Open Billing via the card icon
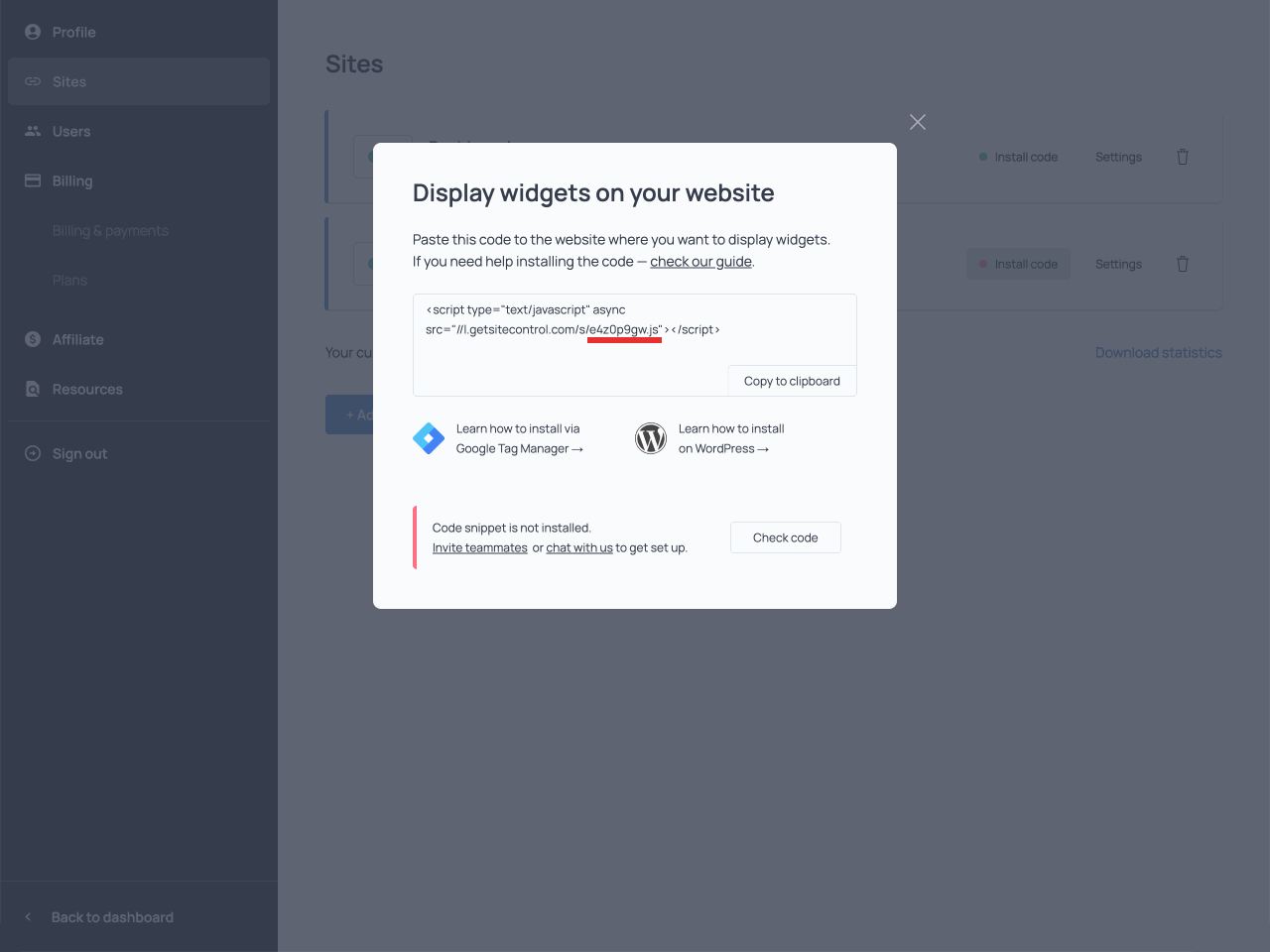 point(32,180)
